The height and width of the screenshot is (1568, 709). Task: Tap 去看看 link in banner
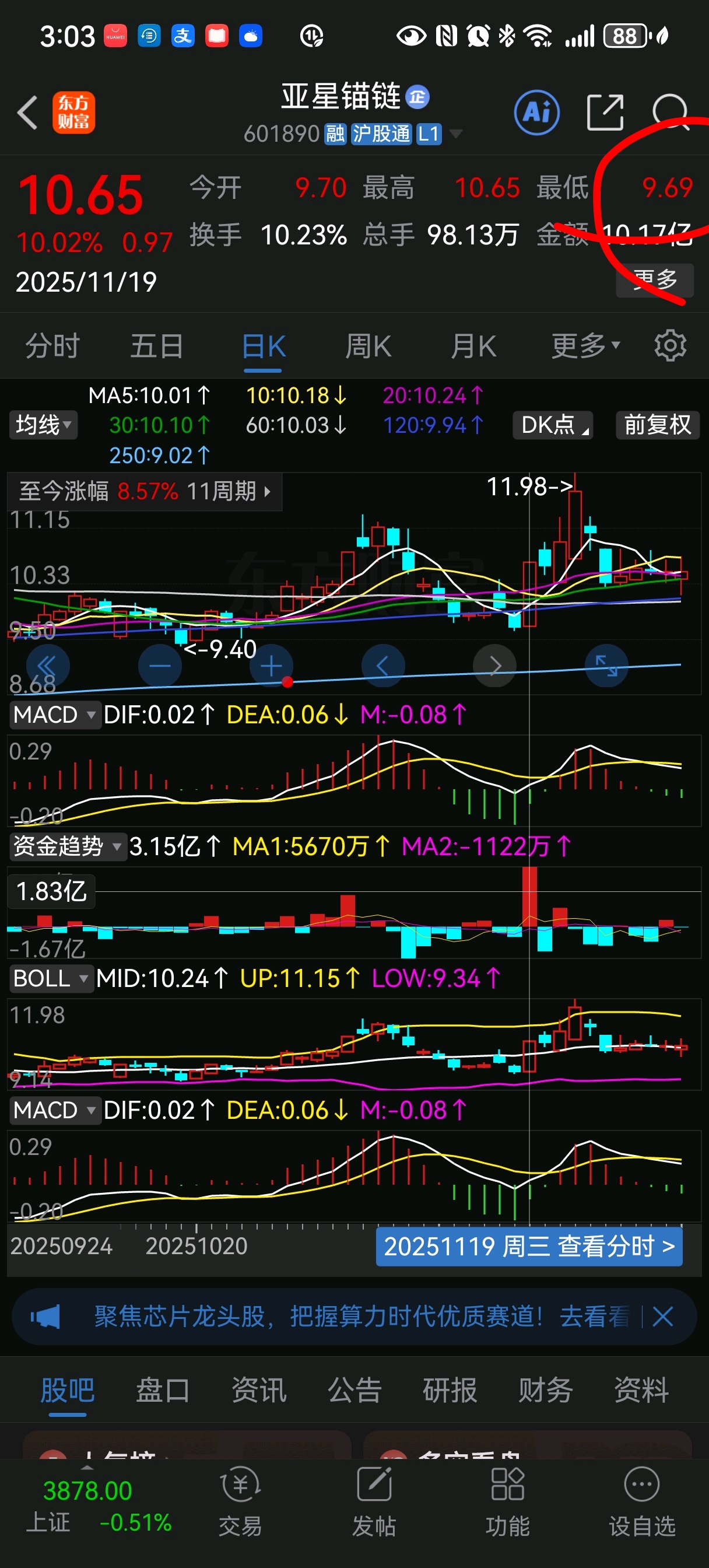click(x=594, y=1317)
